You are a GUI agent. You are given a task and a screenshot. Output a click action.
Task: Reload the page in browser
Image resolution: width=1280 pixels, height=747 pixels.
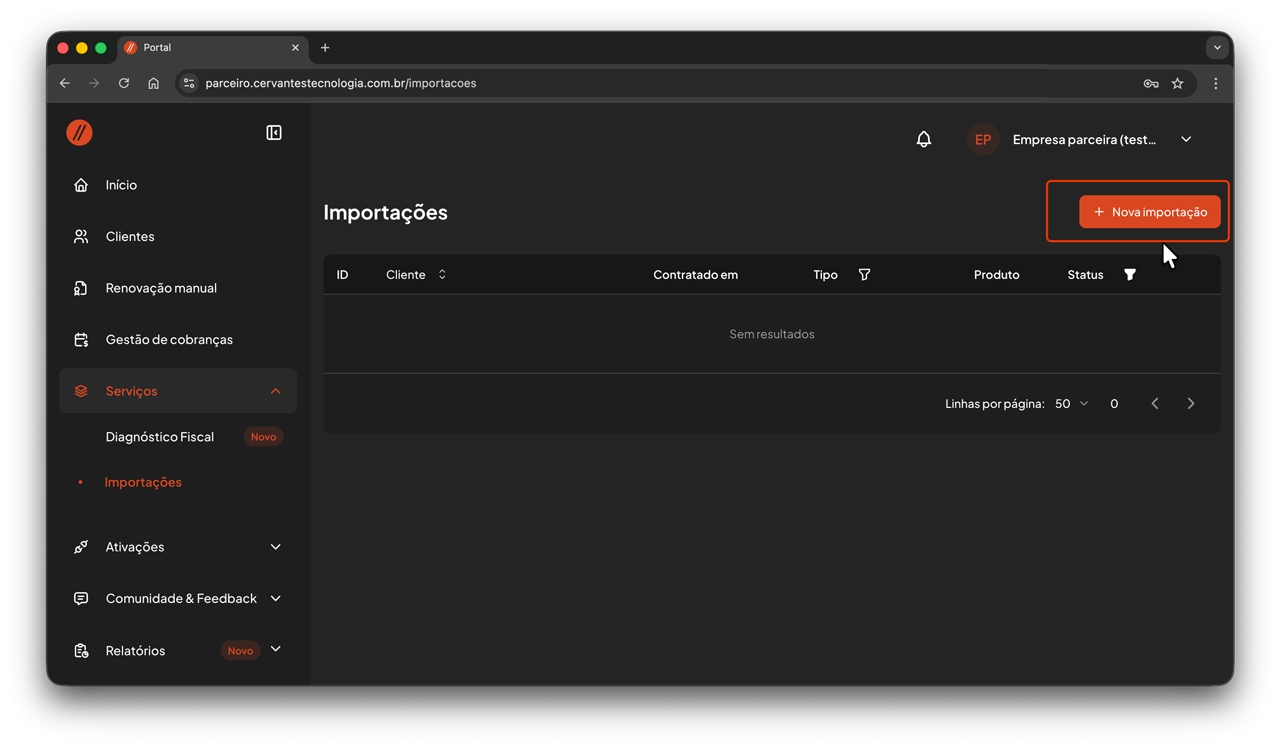[x=124, y=84]
